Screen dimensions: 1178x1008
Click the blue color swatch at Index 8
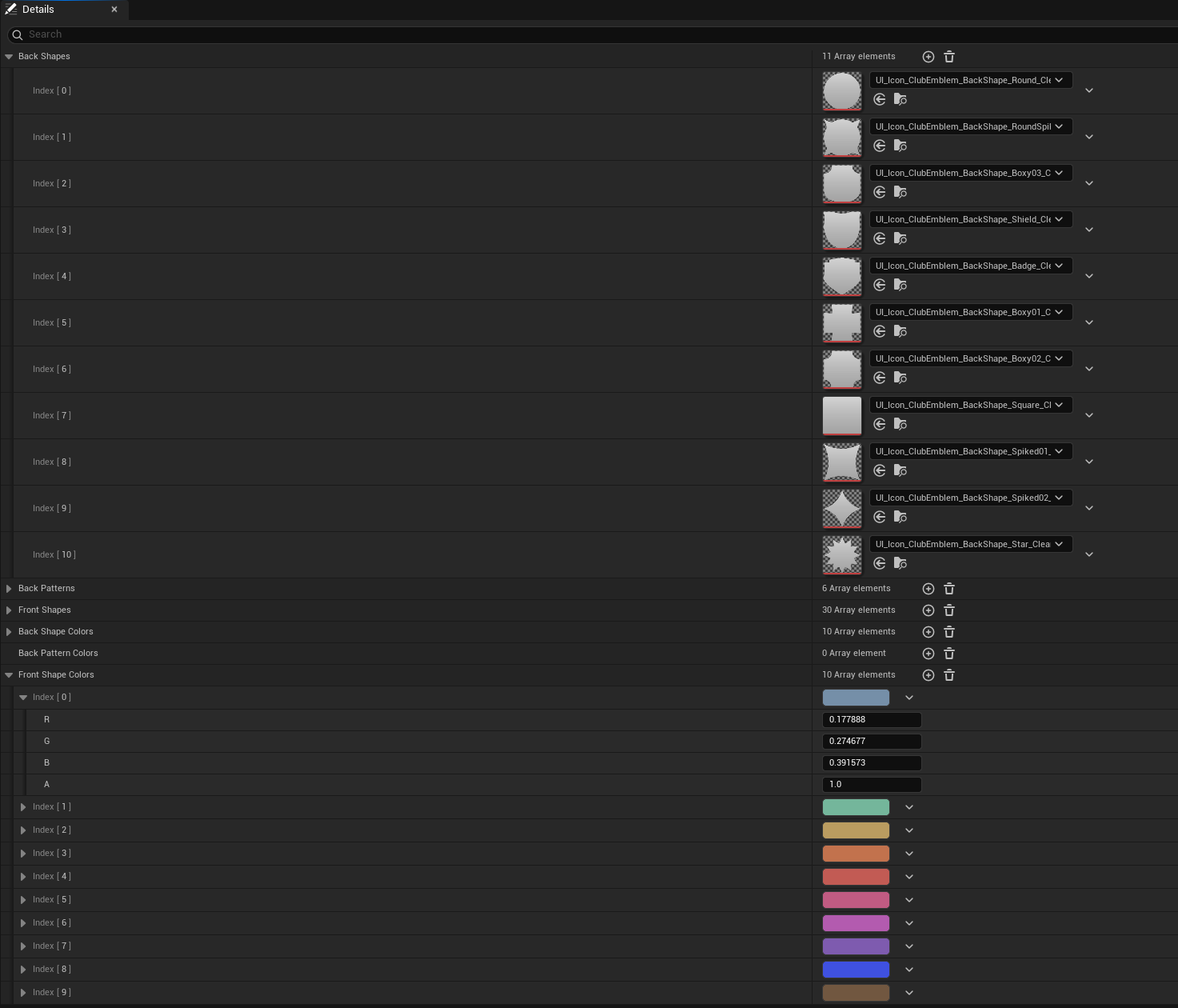856,970
